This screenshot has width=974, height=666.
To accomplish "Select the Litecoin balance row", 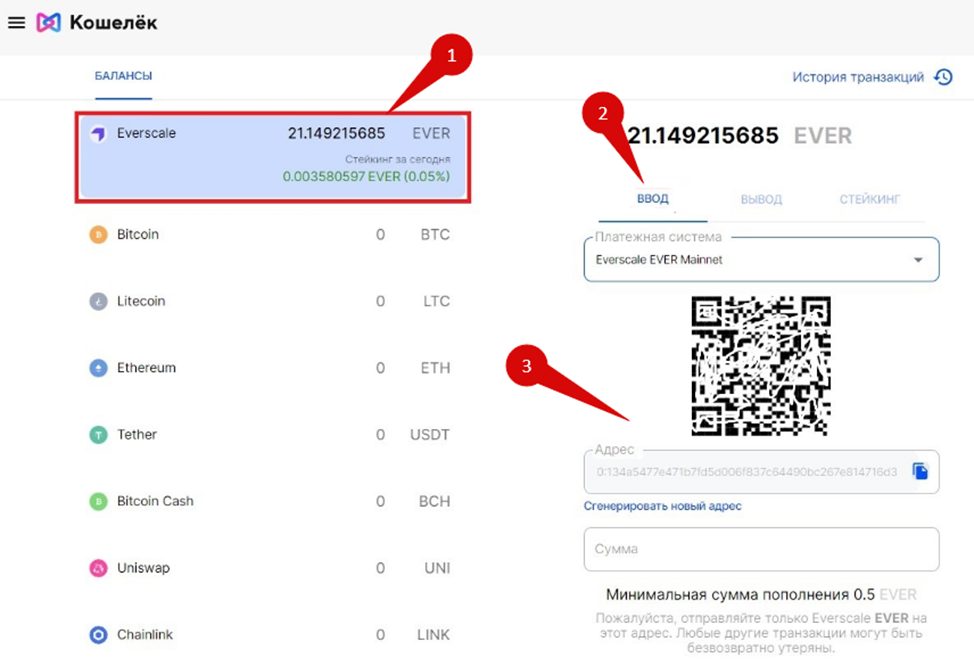I will (x=270, y=301).
